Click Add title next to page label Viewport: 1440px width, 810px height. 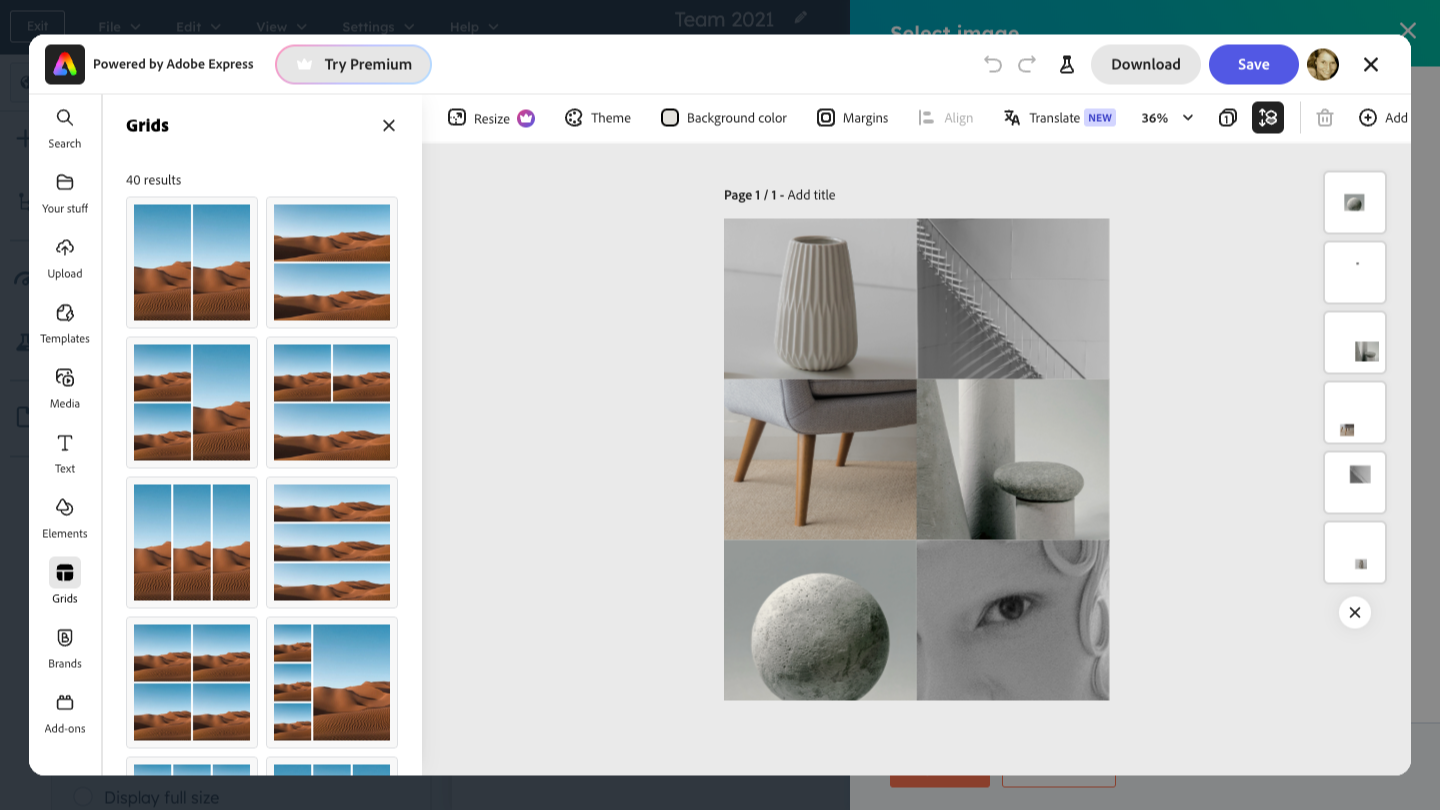click(811, 195)
